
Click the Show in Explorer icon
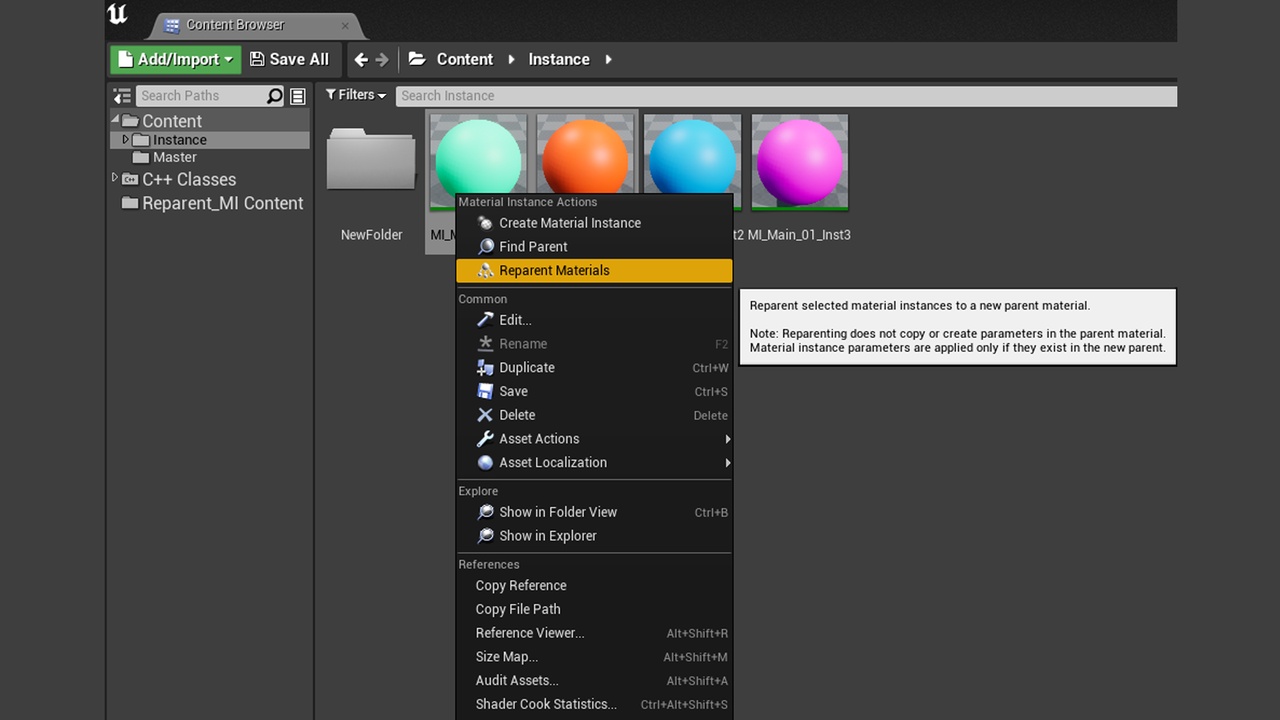click(485, 536)
